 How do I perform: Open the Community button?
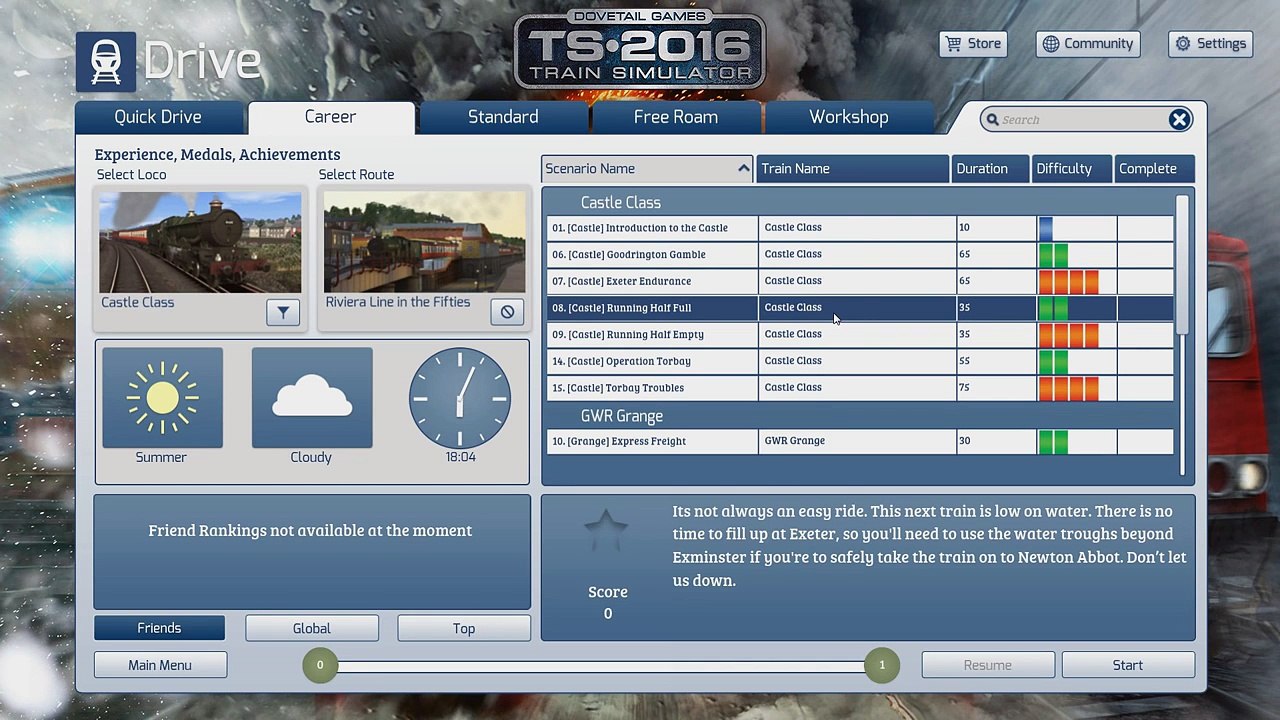[1088, 44]
